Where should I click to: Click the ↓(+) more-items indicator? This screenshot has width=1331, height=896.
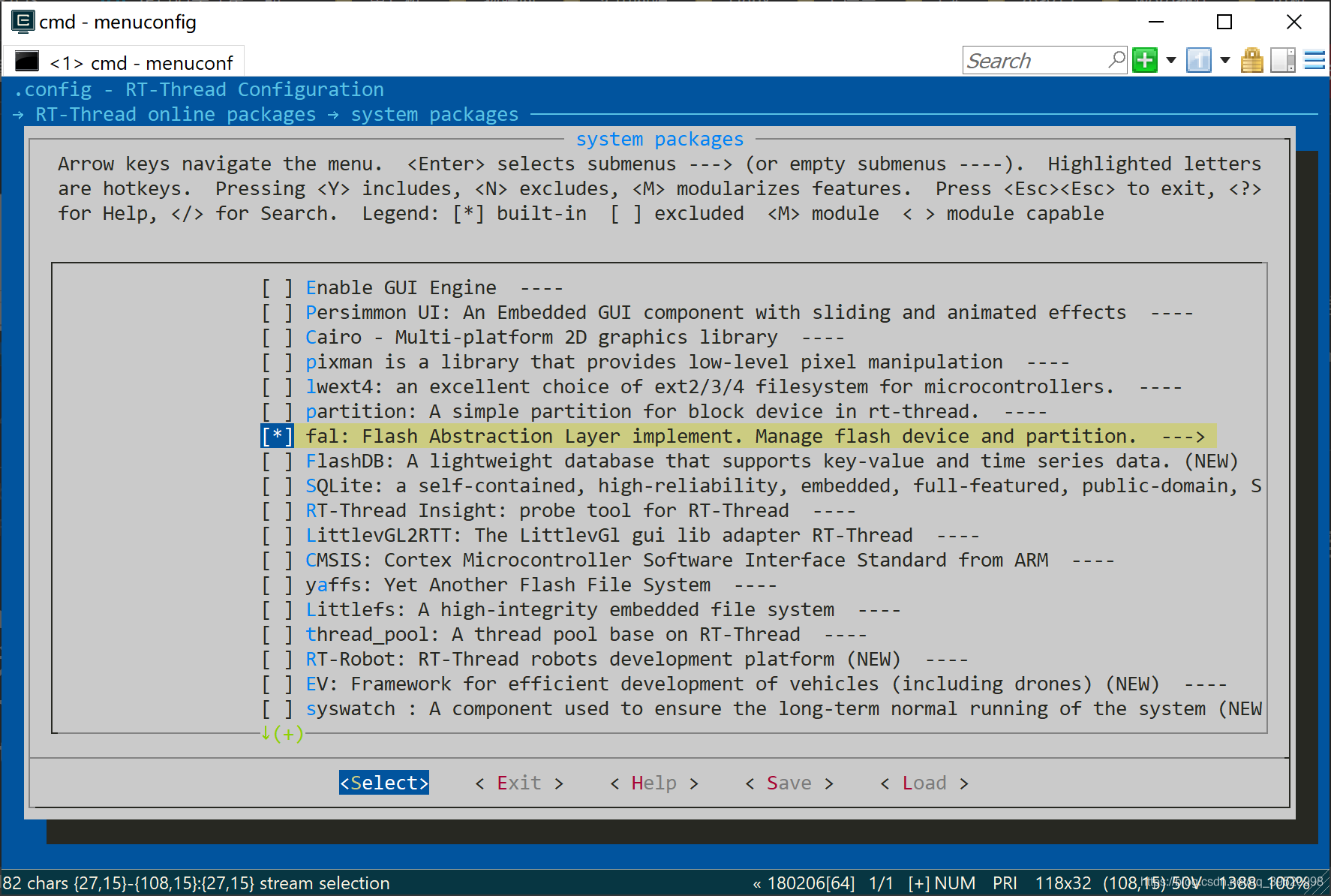point(282,733)
